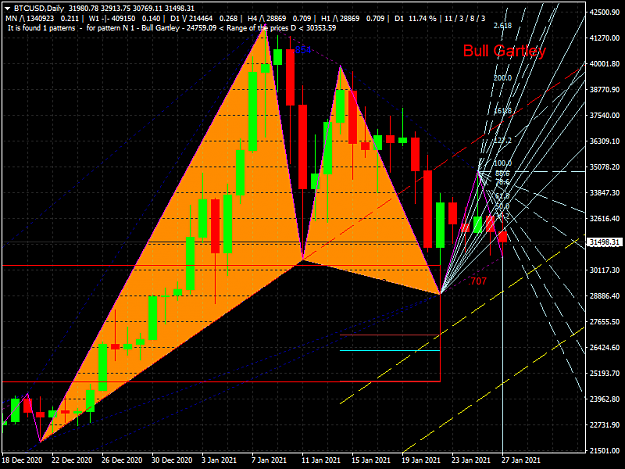Screen dimensions: 625x469
Task: Click the 30 Dec 2020 date label
Action: coord(172,460)
